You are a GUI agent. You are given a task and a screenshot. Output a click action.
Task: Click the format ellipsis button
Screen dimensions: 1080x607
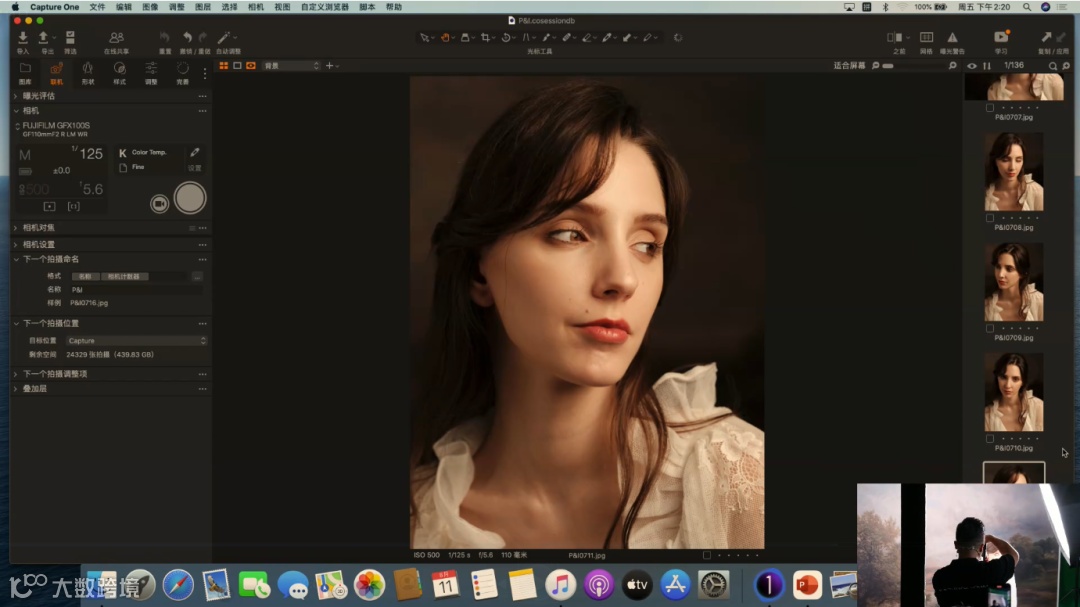pos(197,276)
